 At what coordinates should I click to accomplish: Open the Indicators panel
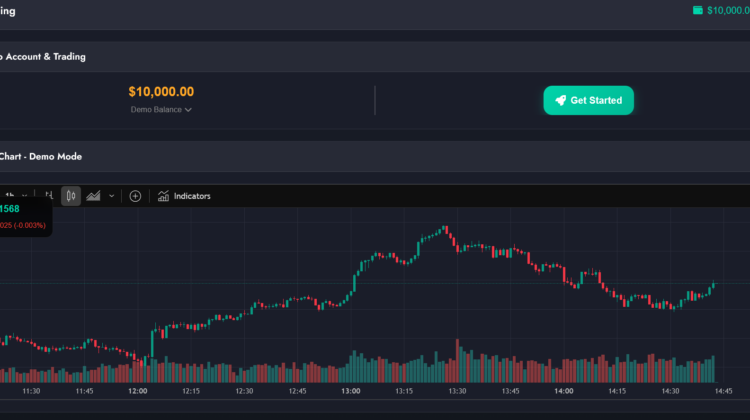(x=184, y=196)
